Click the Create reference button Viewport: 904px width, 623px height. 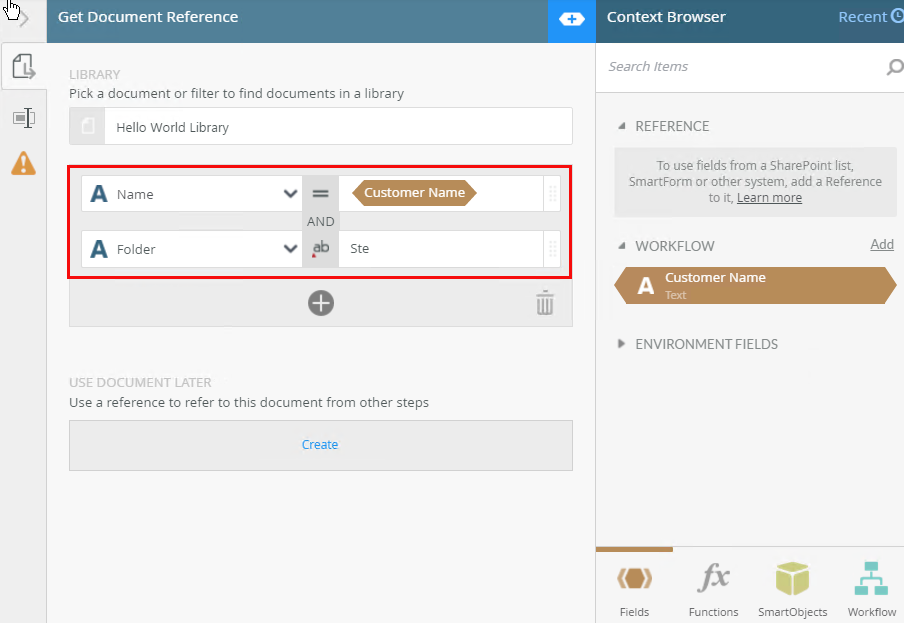point(320,445)
